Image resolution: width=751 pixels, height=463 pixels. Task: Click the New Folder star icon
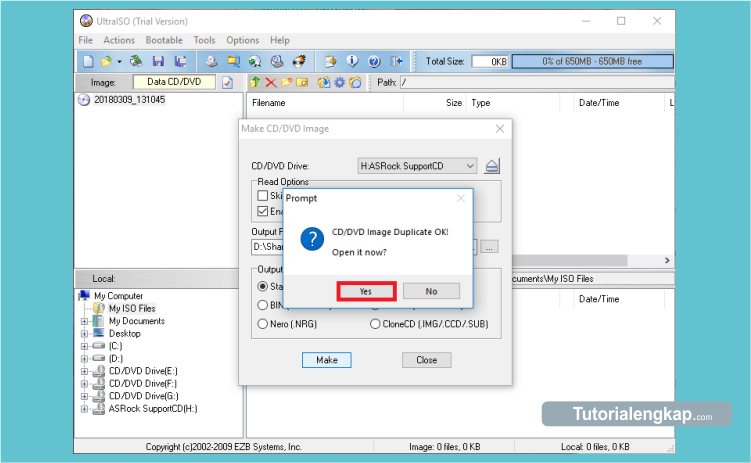(286, 82)
